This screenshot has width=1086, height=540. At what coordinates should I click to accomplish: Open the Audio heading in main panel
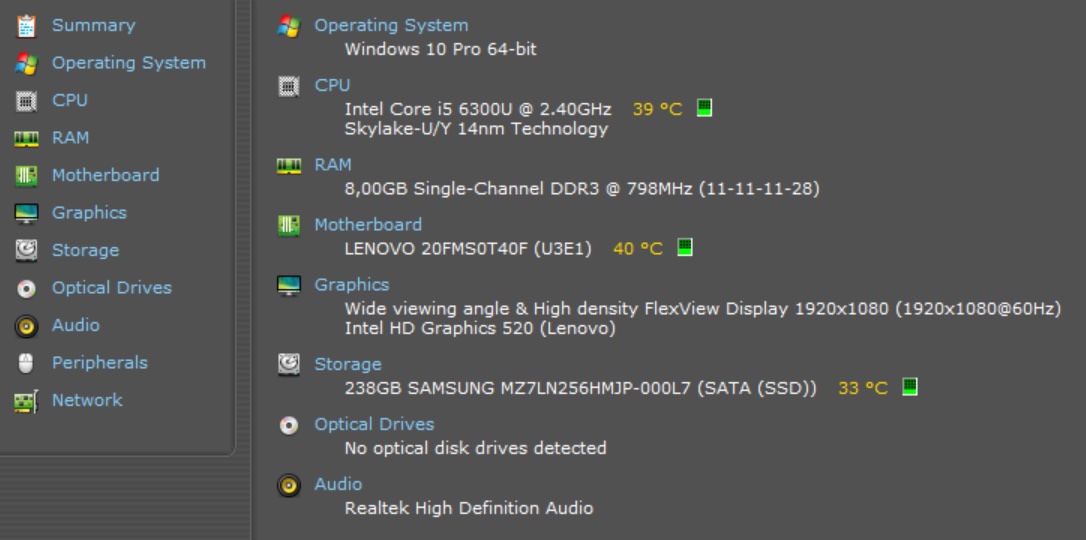click(x=338, y=484)
